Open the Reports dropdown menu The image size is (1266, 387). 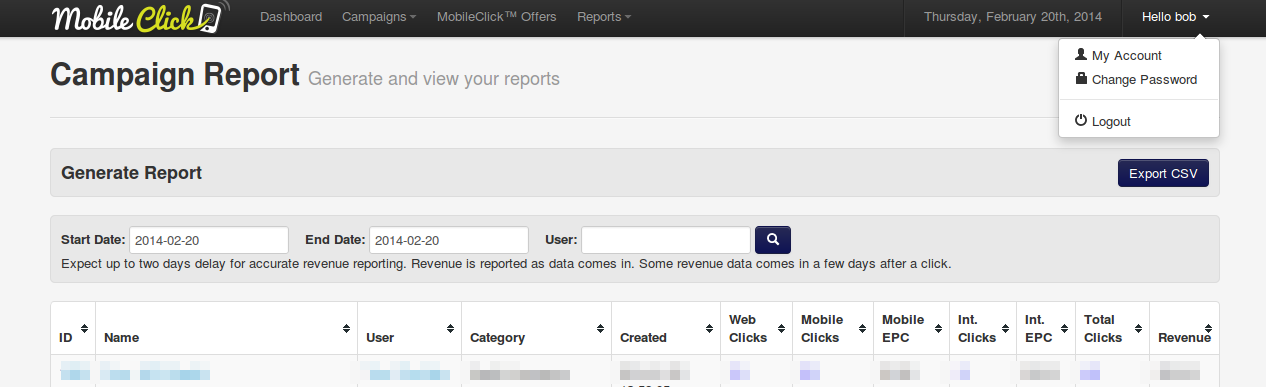coord(604,17)
